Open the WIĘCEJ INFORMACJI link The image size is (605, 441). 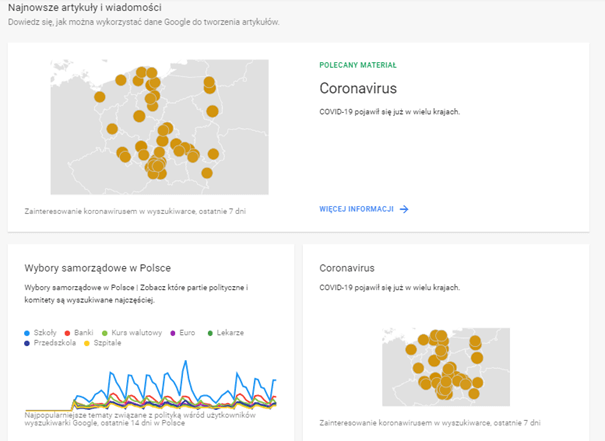click(356, 210)
